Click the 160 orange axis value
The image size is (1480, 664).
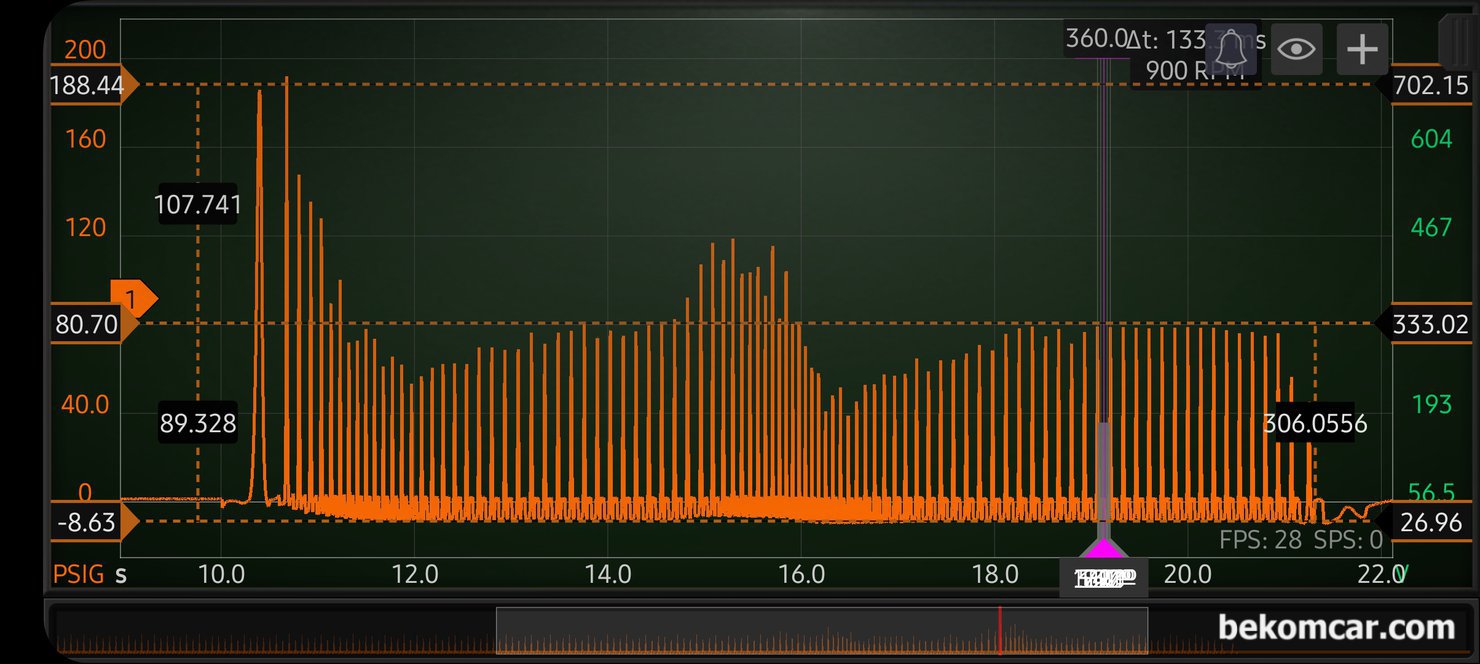85,139
